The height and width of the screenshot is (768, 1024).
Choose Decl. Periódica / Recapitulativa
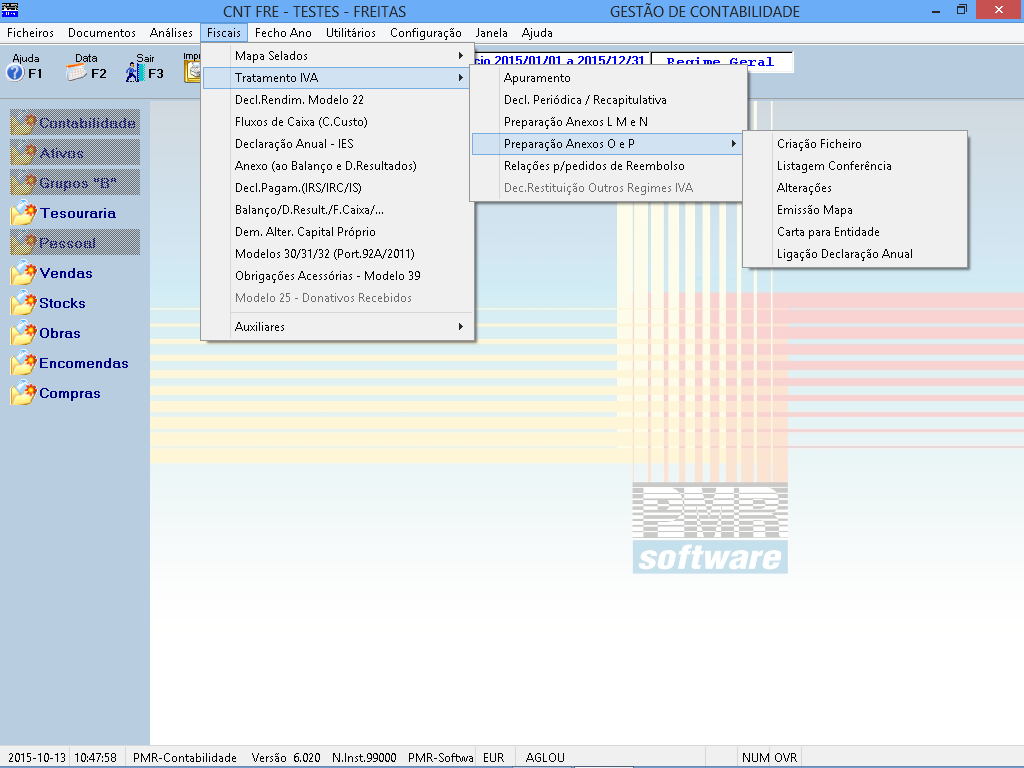(x=607, y=100)
